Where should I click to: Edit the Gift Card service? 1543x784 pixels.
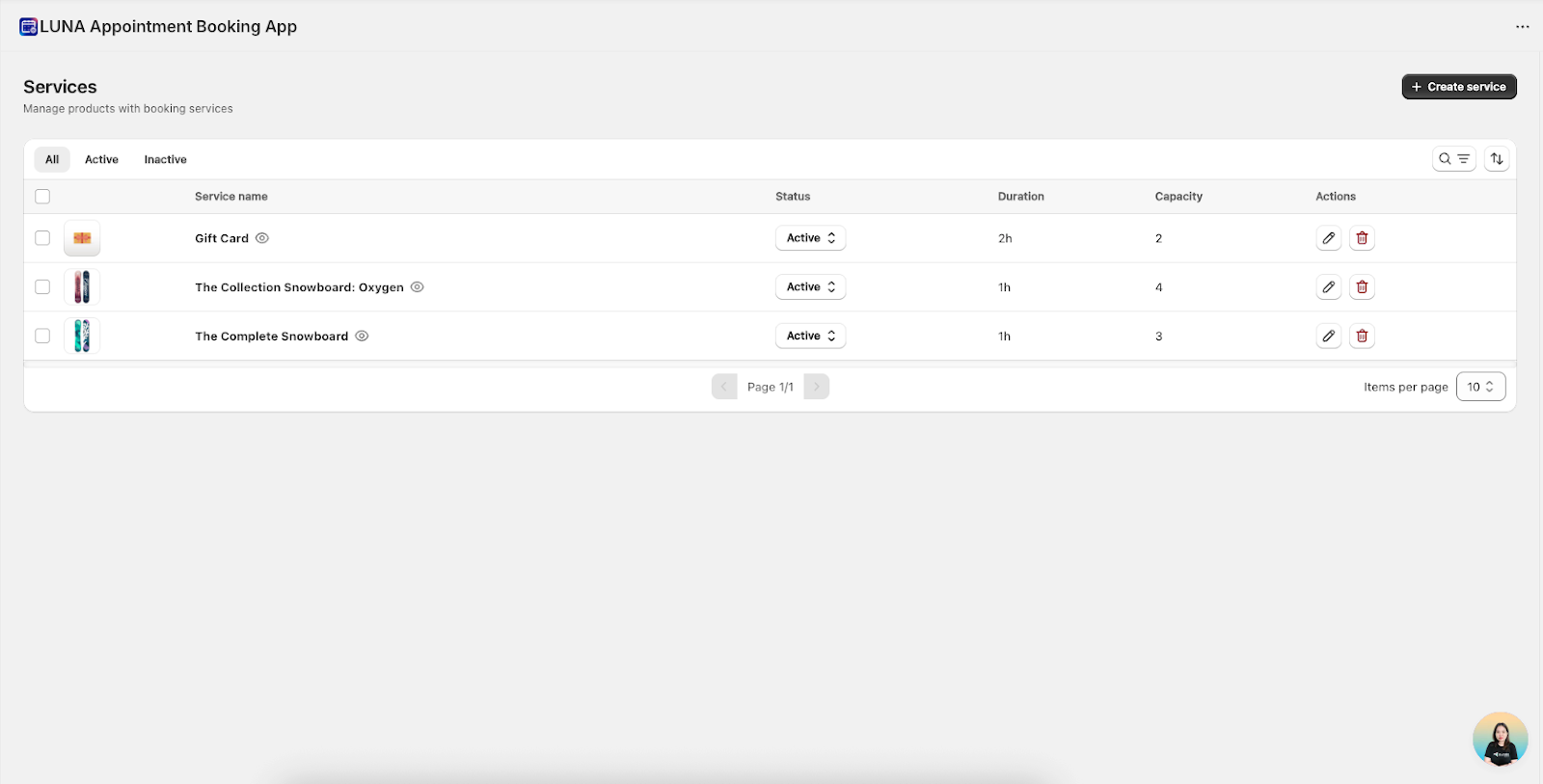(1328, 238)
